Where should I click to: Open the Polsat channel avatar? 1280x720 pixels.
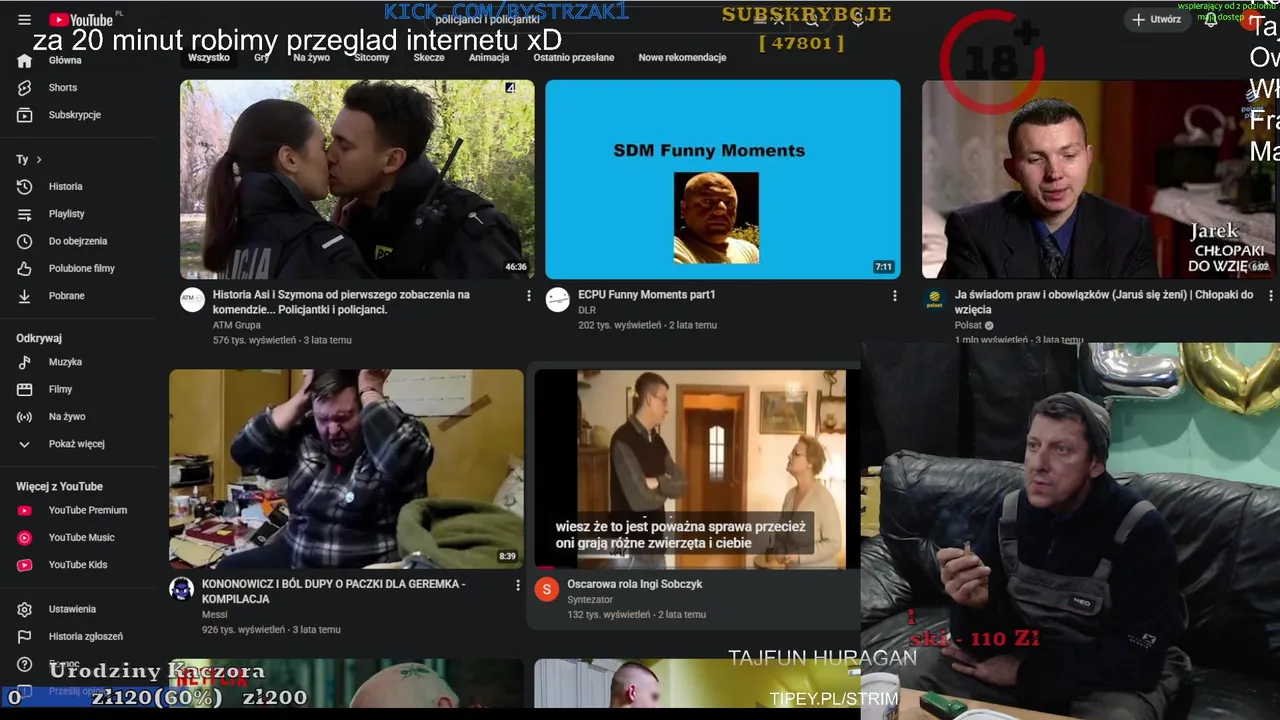[935, 300]
